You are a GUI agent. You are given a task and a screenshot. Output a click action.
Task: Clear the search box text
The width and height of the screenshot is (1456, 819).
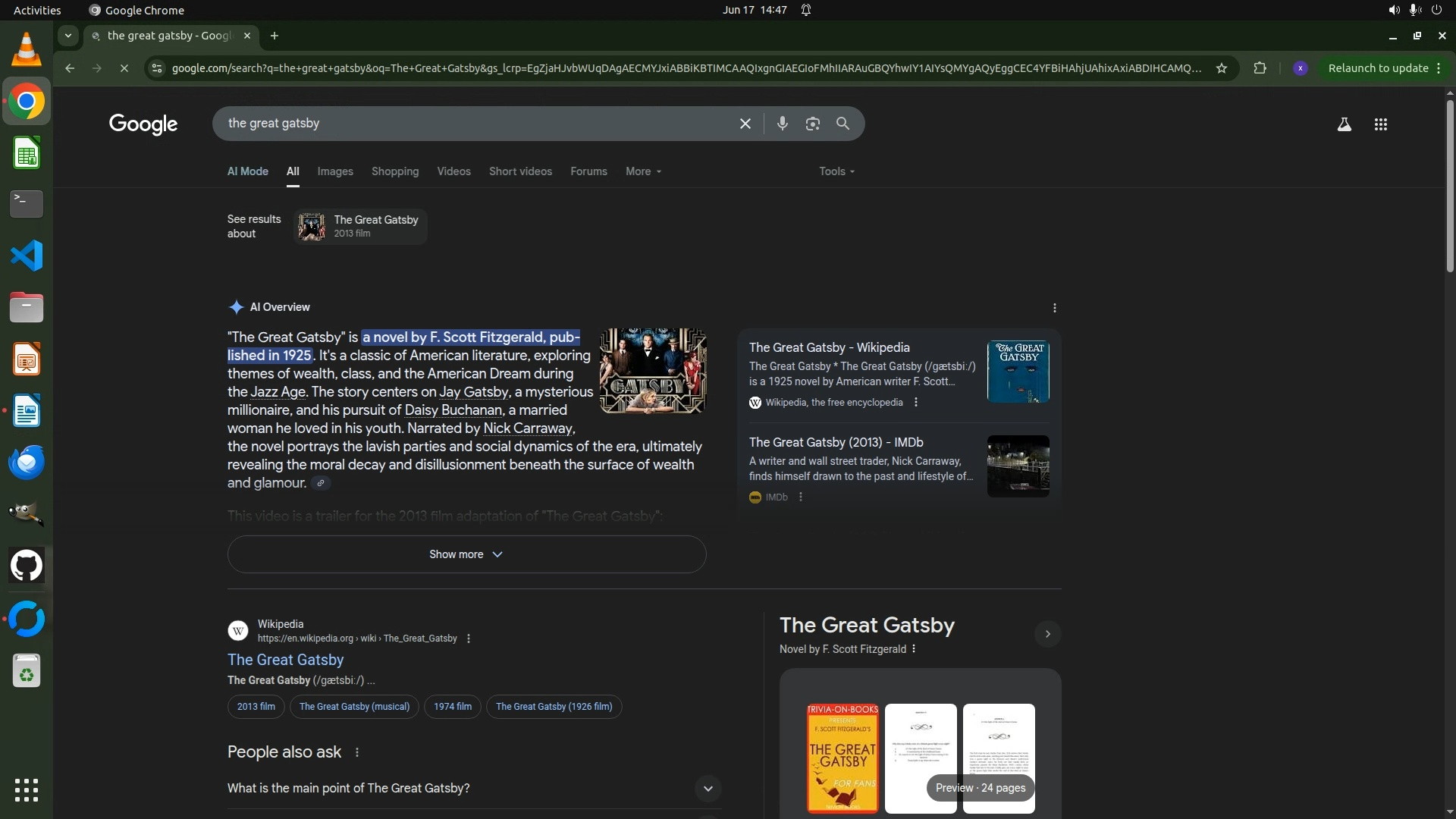745,124
